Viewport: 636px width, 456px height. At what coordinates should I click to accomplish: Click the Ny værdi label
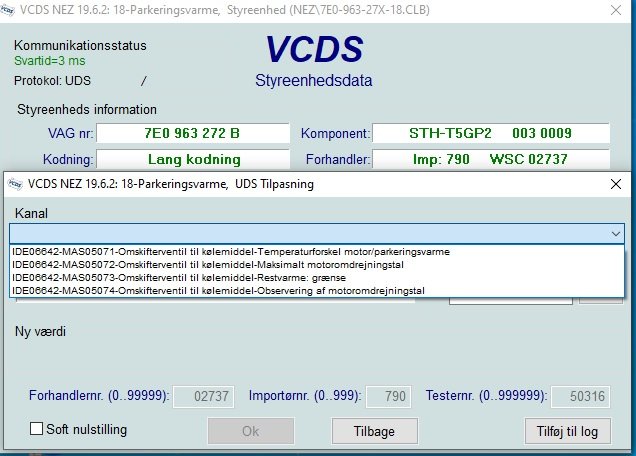tap(40, 331)
